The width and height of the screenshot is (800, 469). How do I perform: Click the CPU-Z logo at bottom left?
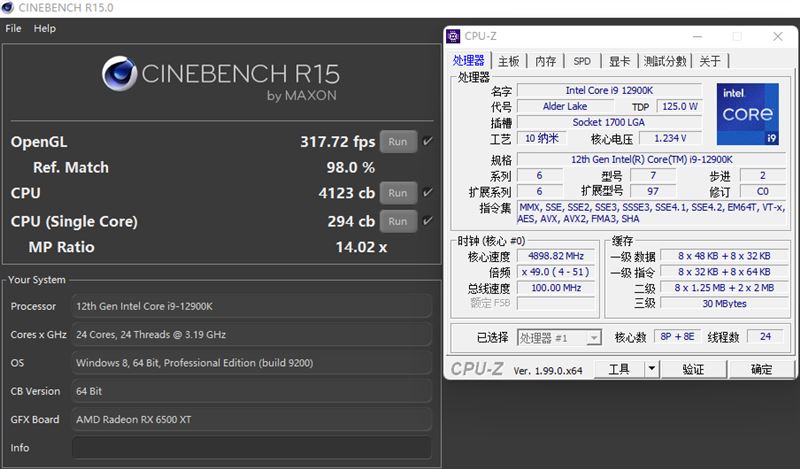pos(476,369)
